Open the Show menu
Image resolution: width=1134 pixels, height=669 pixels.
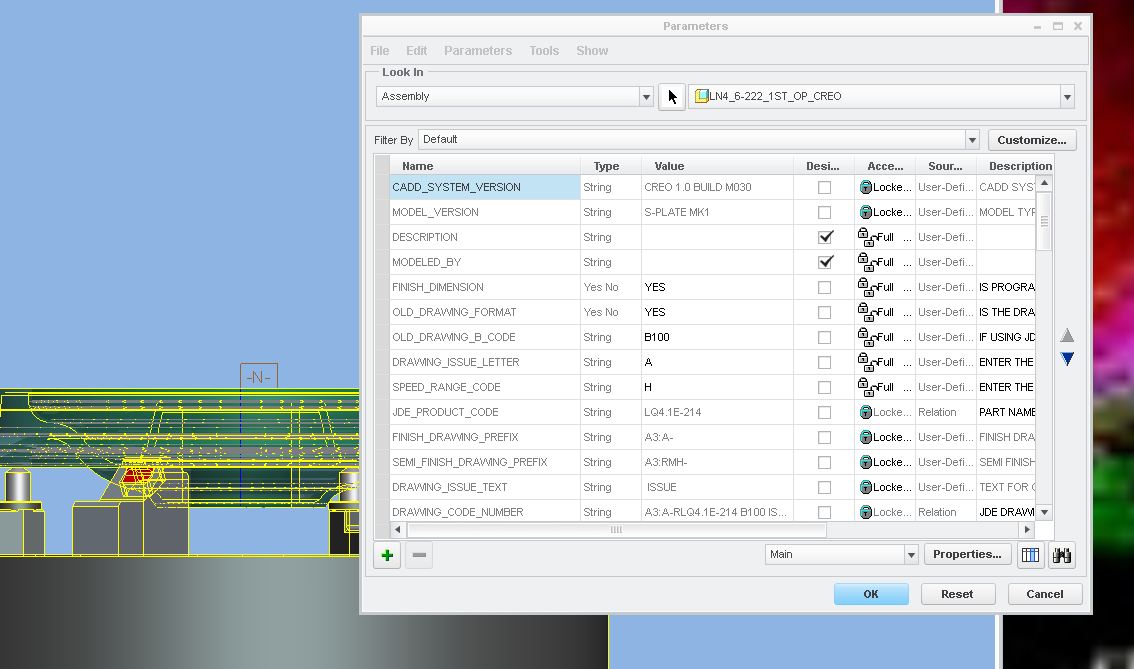pyautogui.click(x=592, y=51)
